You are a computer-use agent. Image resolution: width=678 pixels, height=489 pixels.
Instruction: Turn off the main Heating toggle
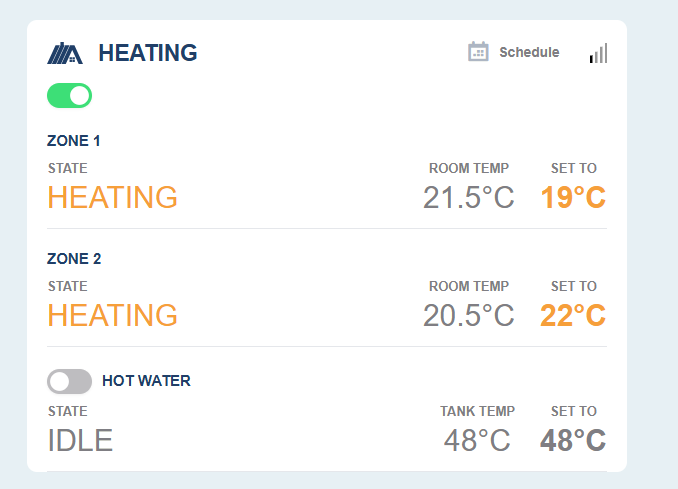tap(70, 96)
